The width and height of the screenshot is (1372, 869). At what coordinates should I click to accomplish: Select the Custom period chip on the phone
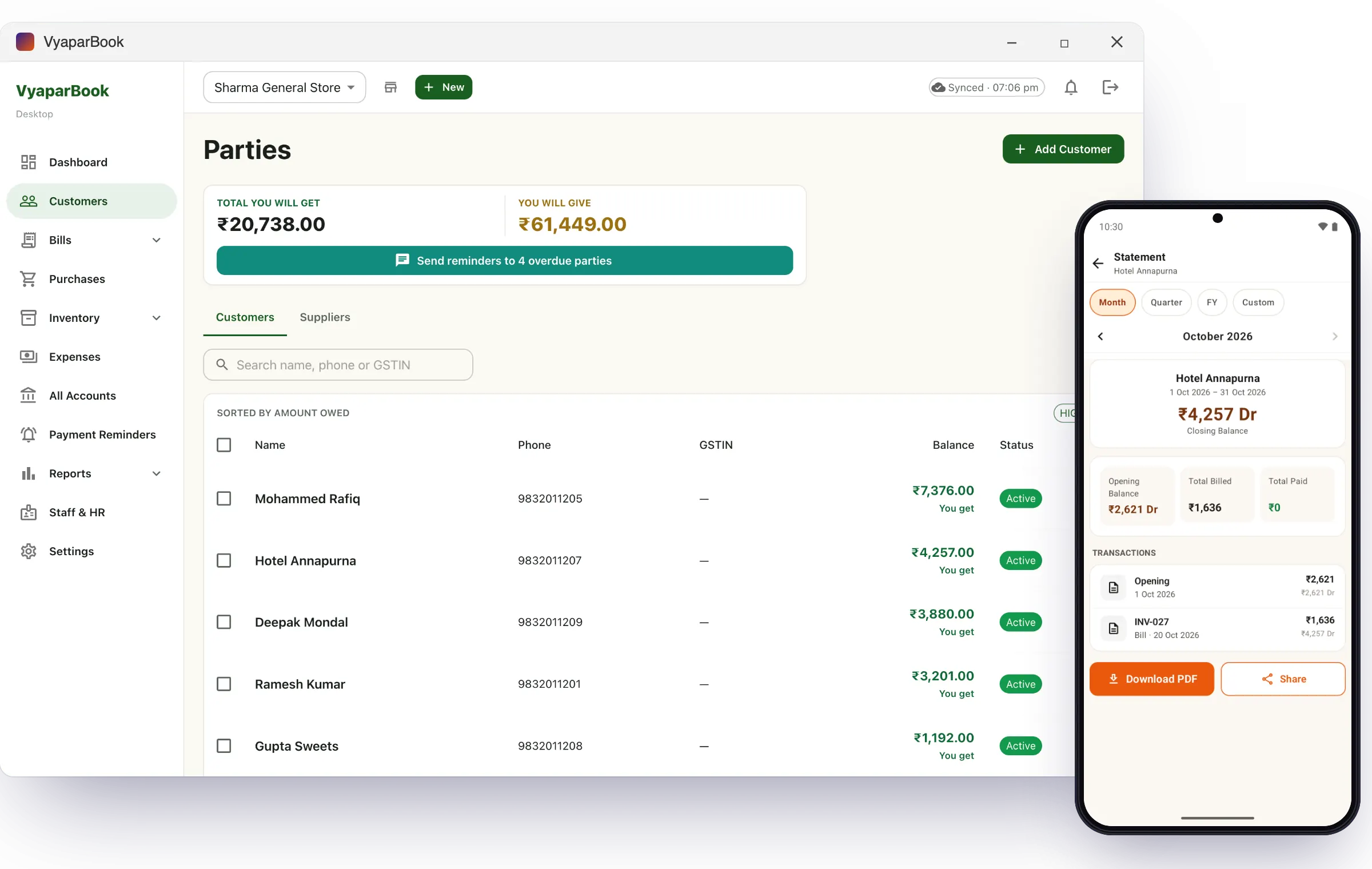click(1258, 302)
